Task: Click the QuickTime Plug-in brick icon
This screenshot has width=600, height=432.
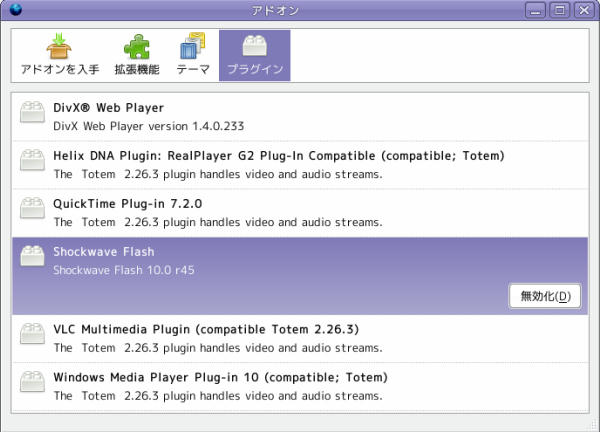Action: (x=32, y=208)
